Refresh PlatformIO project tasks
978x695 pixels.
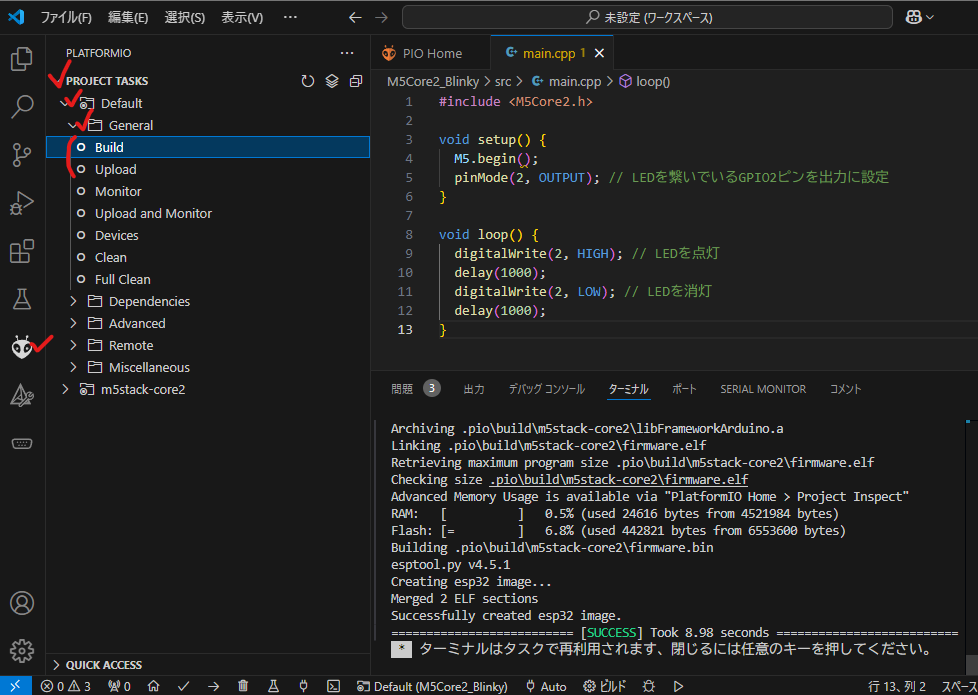point(308,81)
